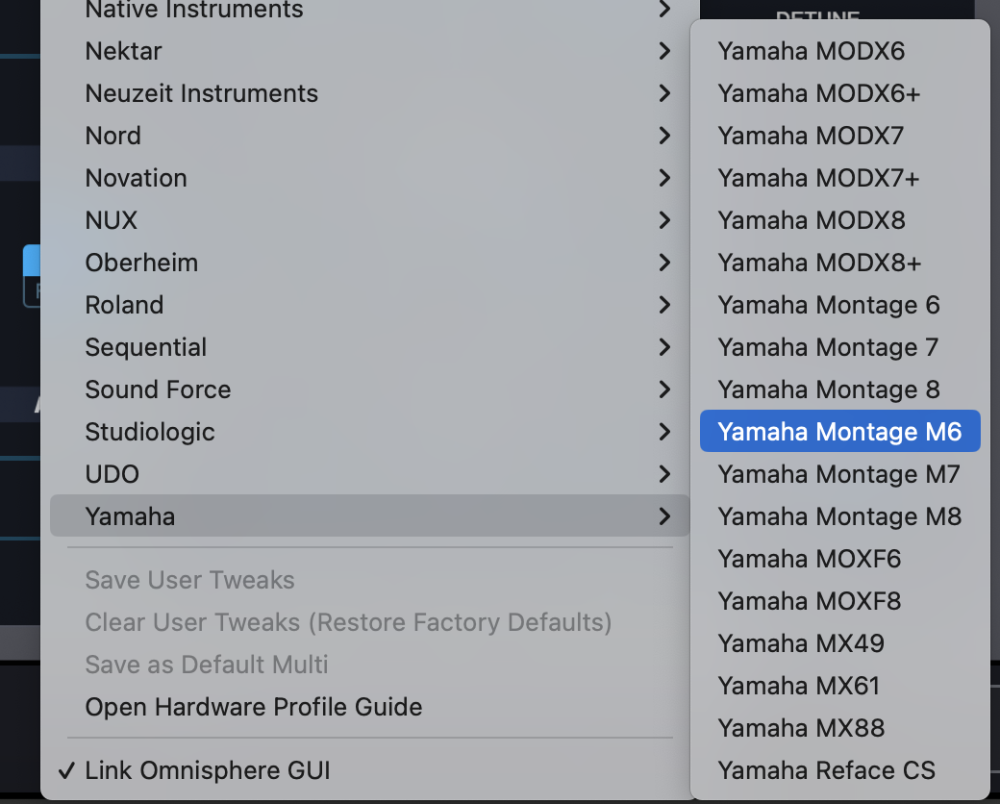
Task: Select Yamaha Reface CS profile
Action: coord(826,771)
